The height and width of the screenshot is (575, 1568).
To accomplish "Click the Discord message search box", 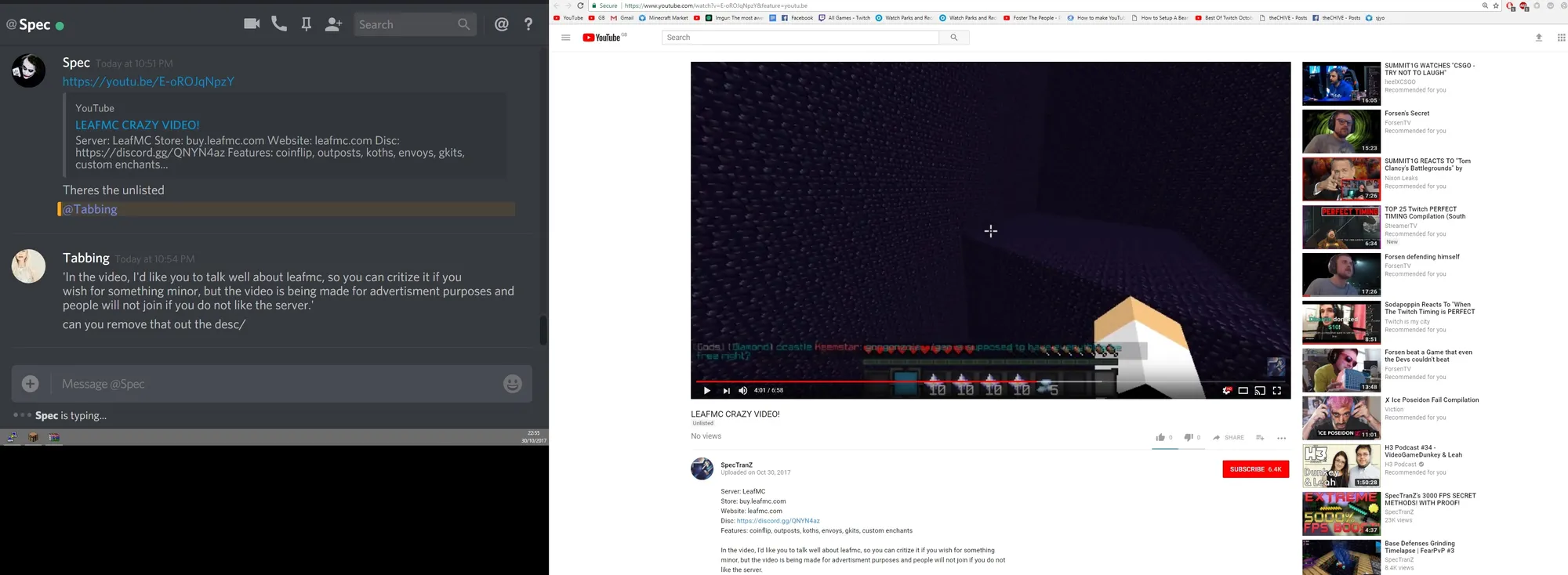I will tap(414, 24).
